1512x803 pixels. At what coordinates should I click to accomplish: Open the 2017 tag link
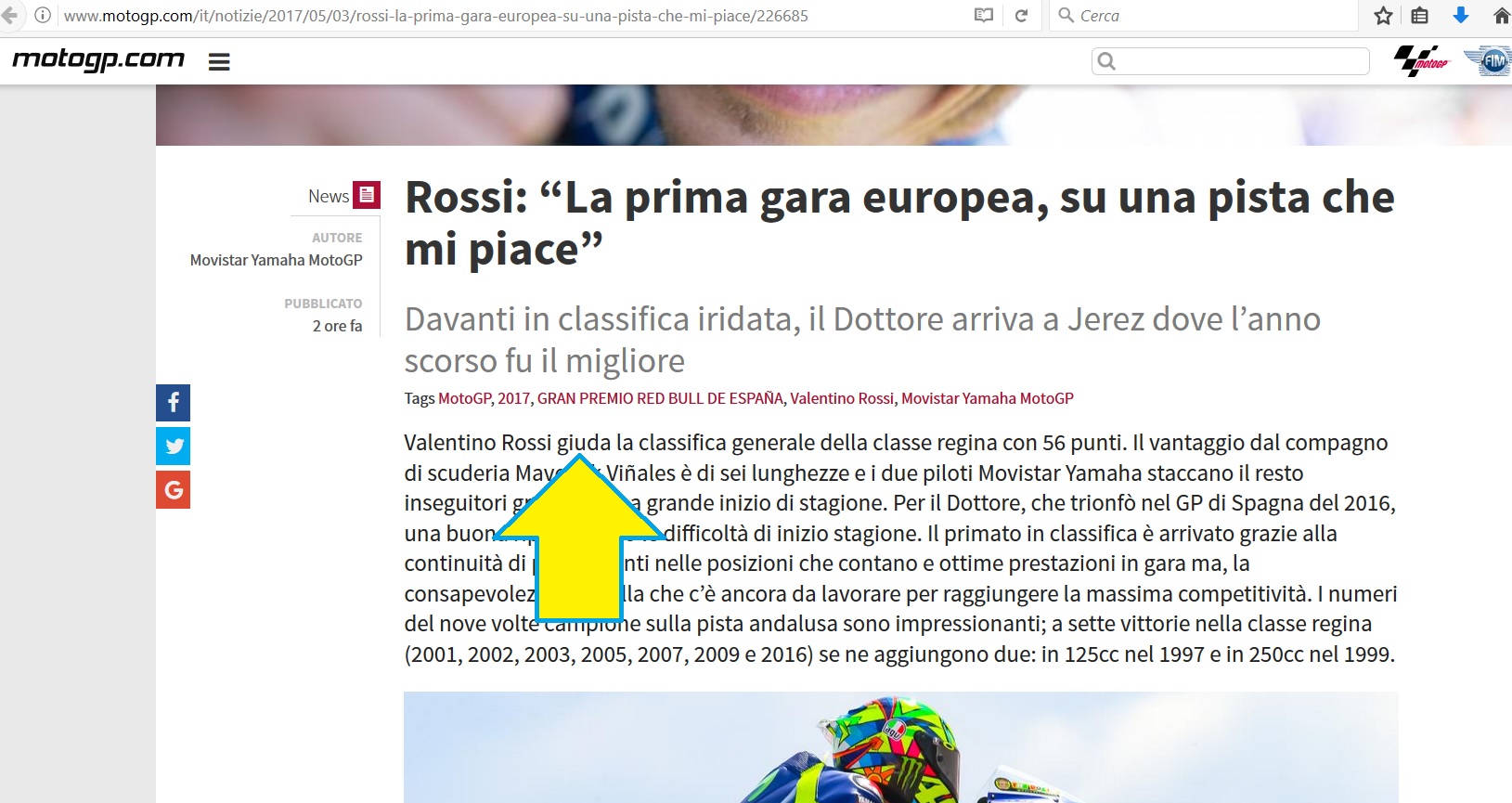coord(513,398)
